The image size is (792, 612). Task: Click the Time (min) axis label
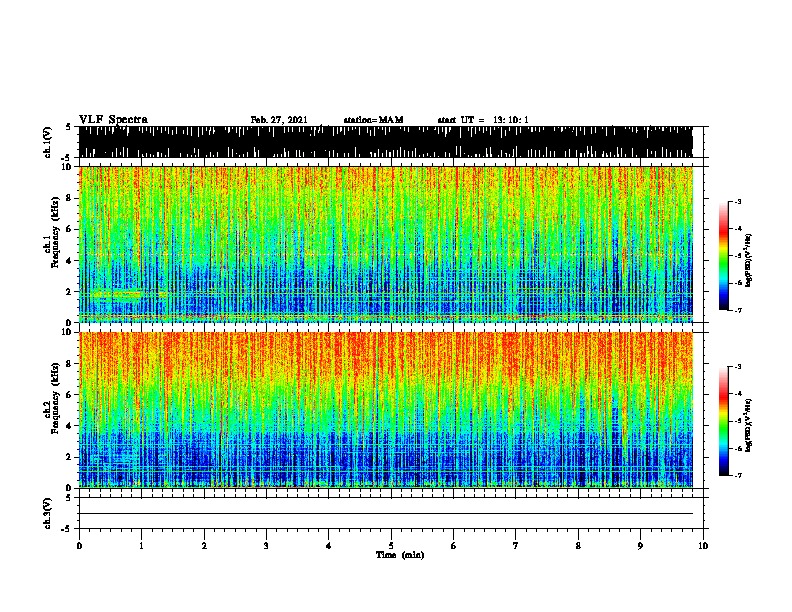tap(400, 555)
